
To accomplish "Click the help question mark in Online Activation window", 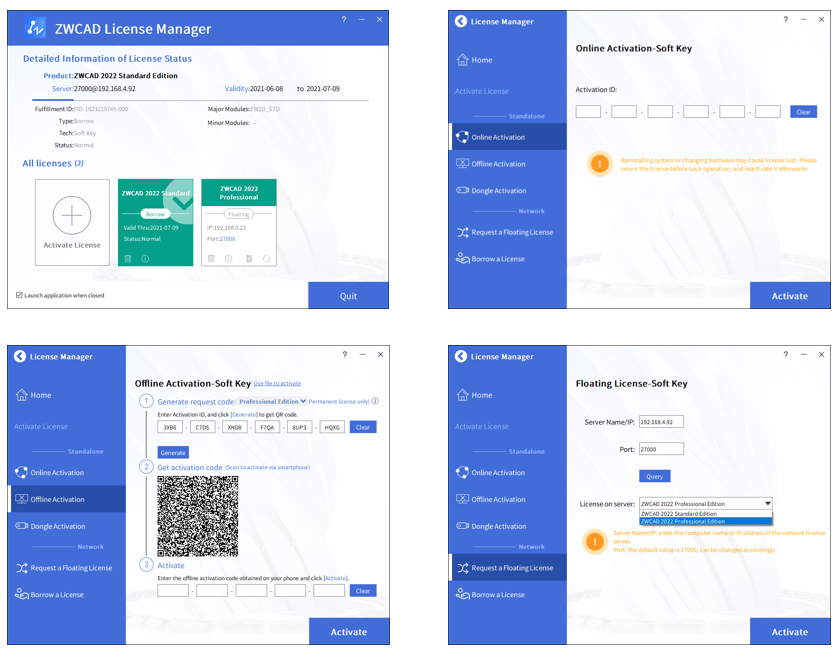I will click(x=785, y=19).
